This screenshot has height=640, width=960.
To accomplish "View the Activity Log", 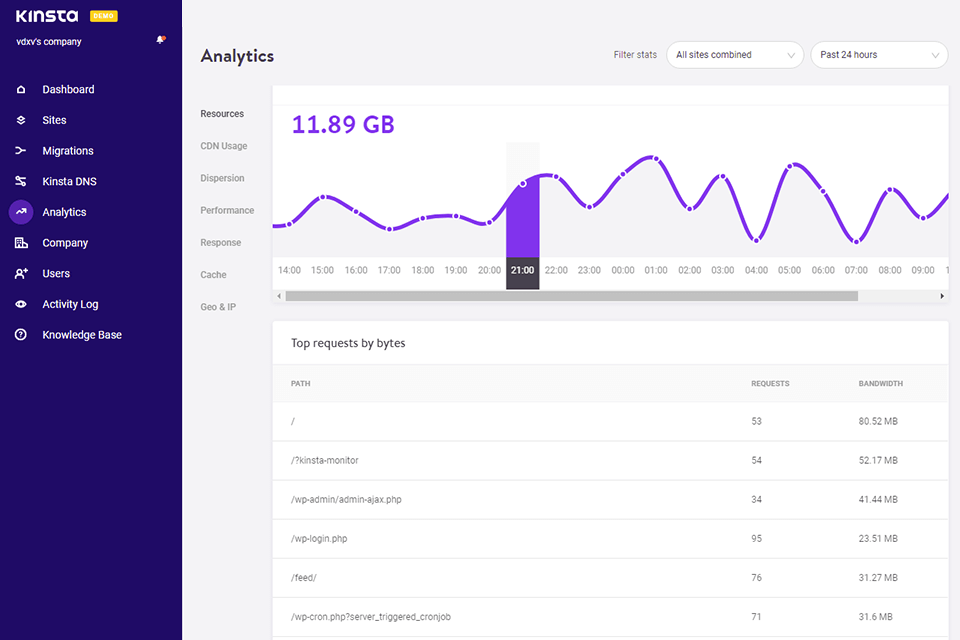I will coord(70,304).
